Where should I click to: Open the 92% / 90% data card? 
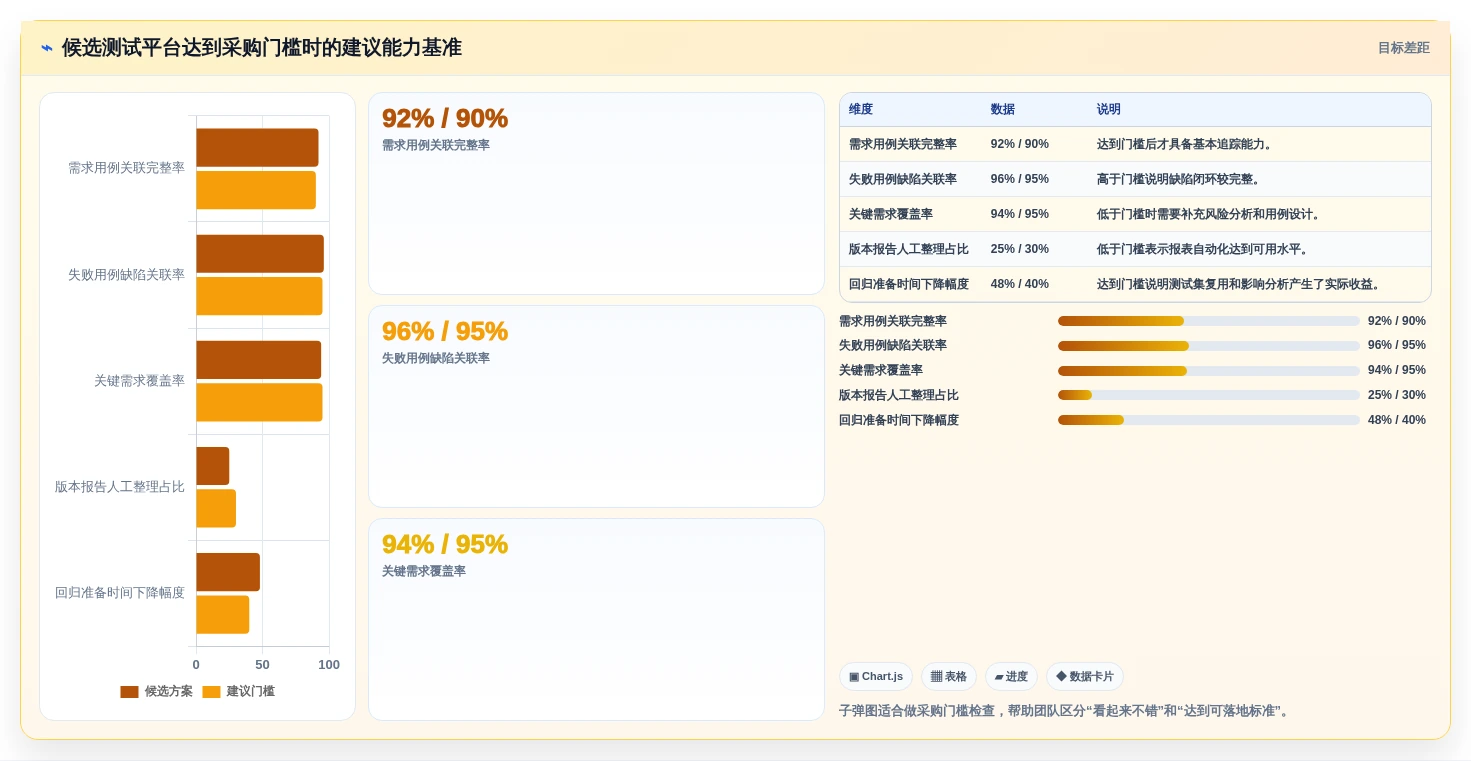click(596, 194)
